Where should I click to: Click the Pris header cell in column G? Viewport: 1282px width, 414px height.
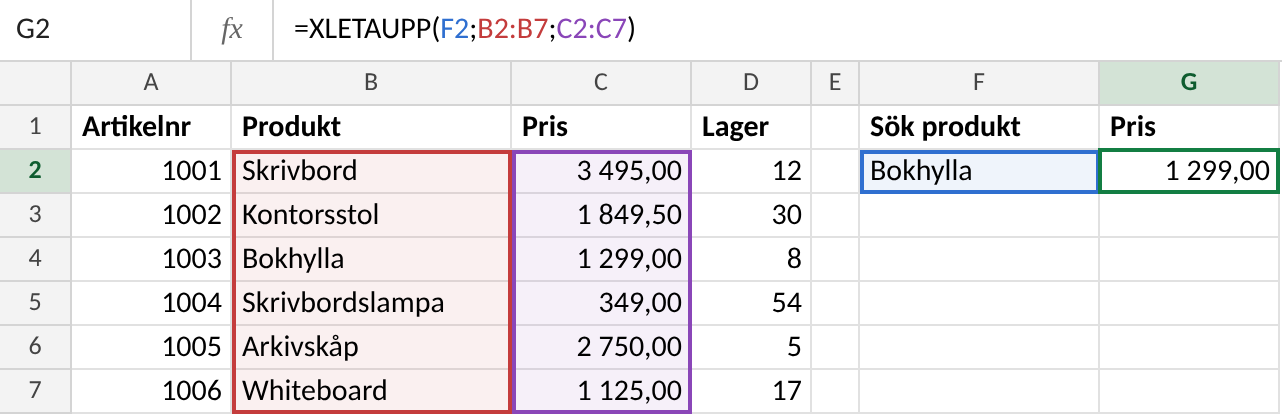point(1190,127)
